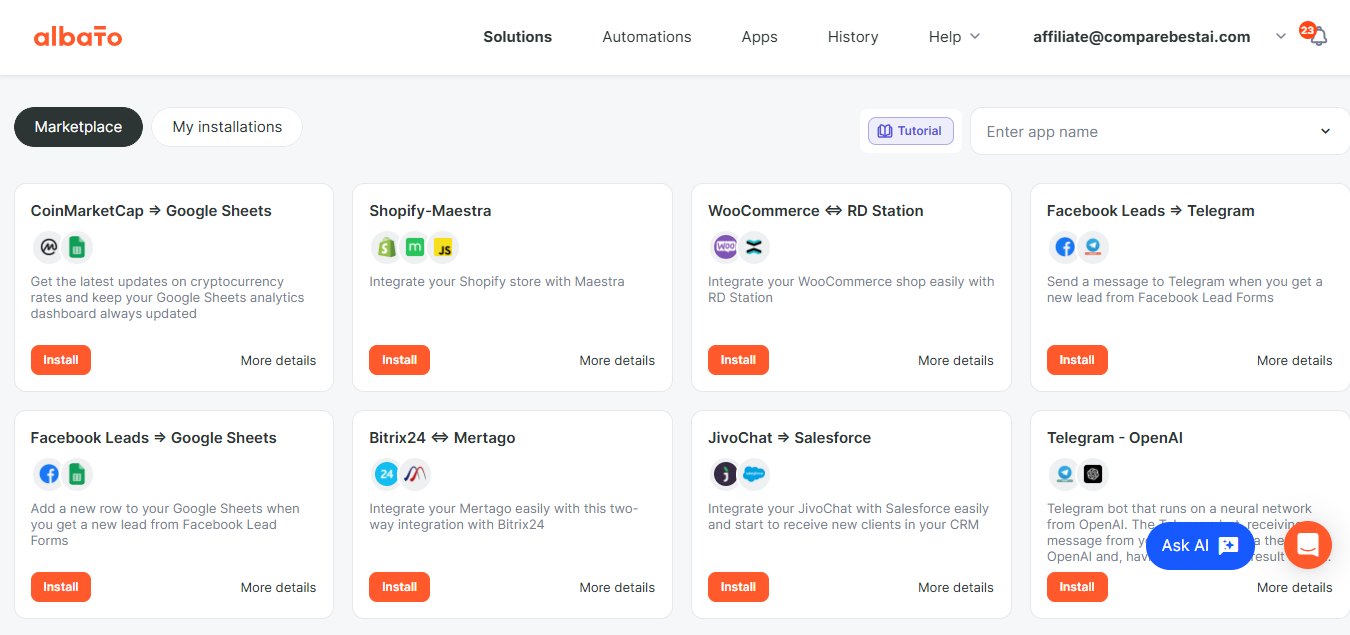Click the Albato logo
The width and height of the screenshot is (1350, 635).
point(78,37)
